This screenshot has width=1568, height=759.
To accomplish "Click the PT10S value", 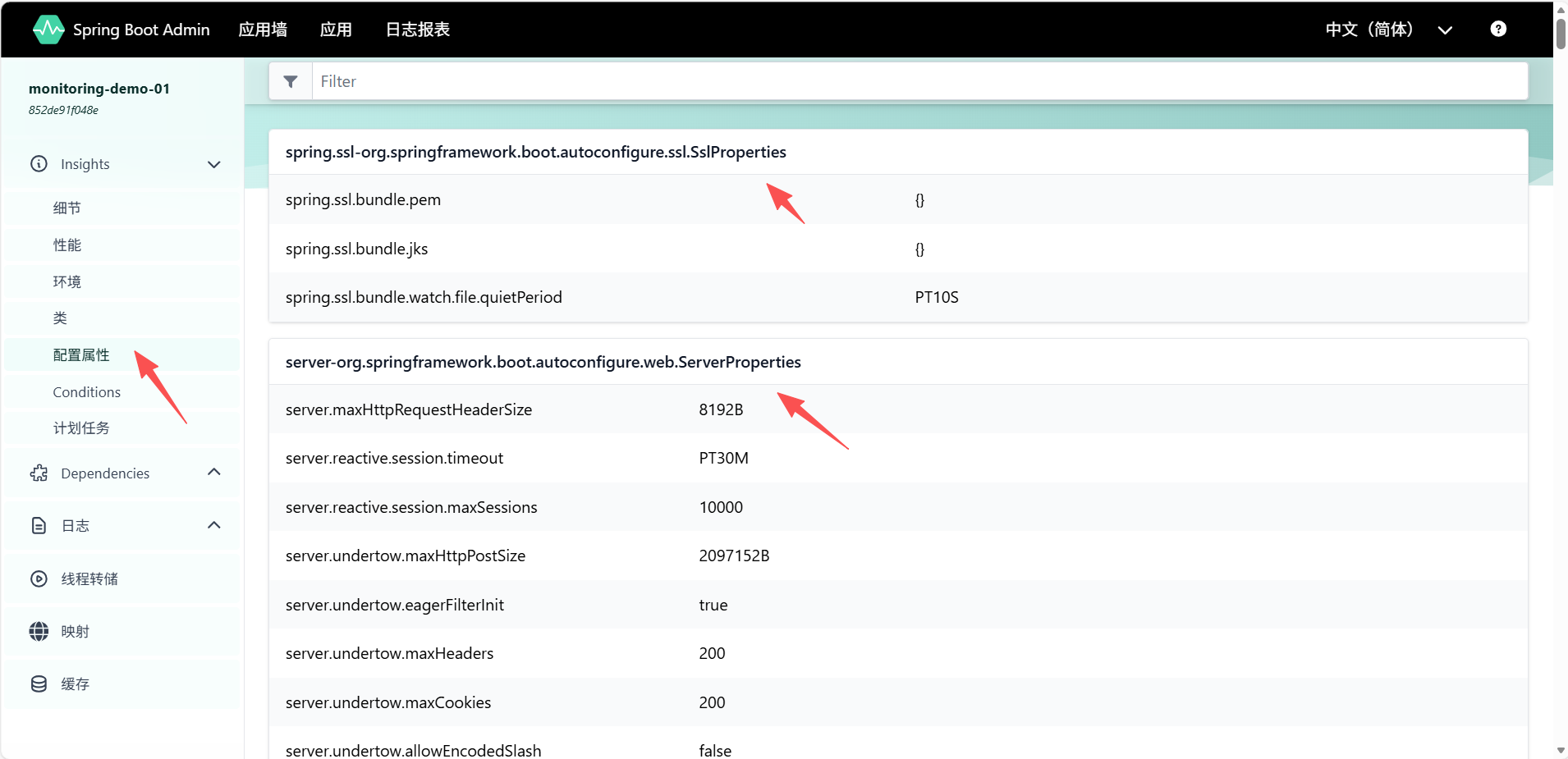I will click(x=937, y=297).
